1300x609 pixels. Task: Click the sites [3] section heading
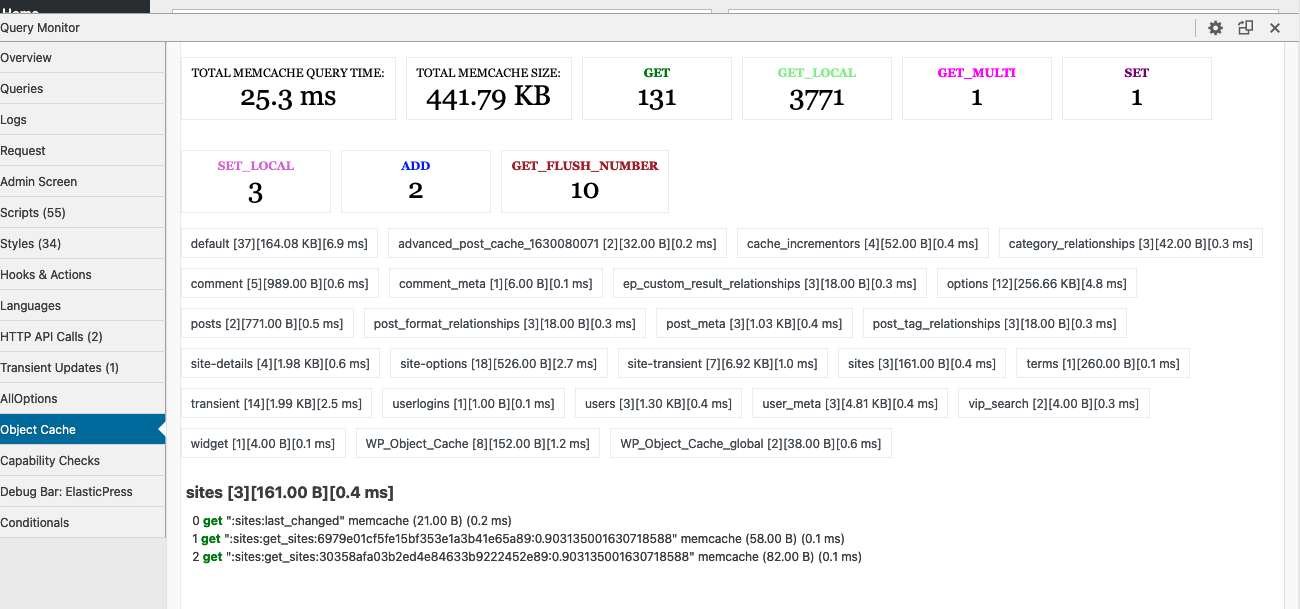(290, 492)
